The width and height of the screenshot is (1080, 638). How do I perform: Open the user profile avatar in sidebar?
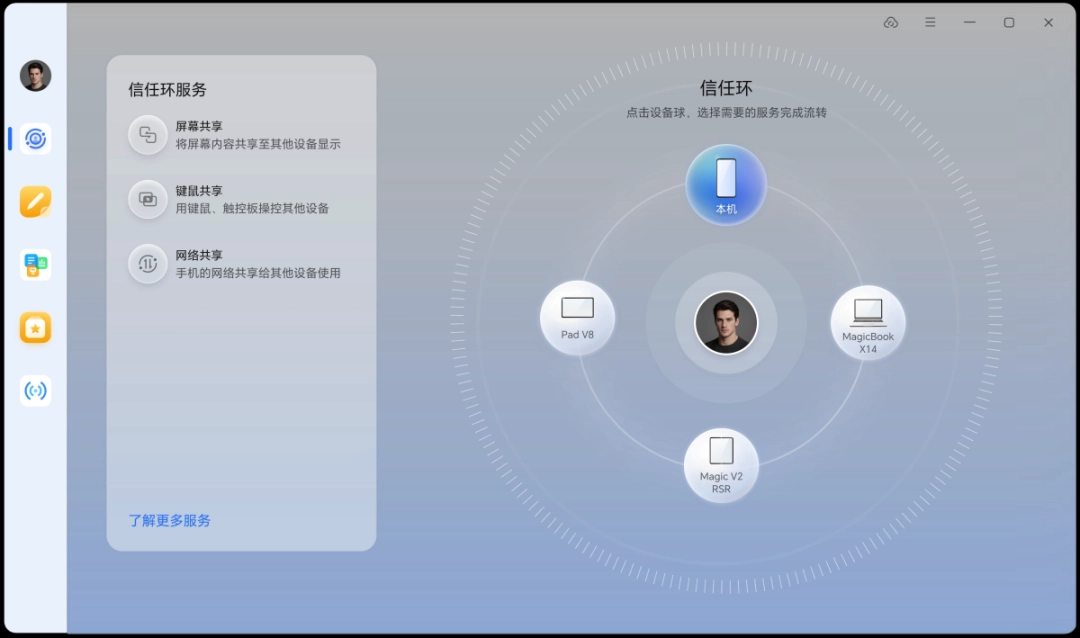pos(35,76)
